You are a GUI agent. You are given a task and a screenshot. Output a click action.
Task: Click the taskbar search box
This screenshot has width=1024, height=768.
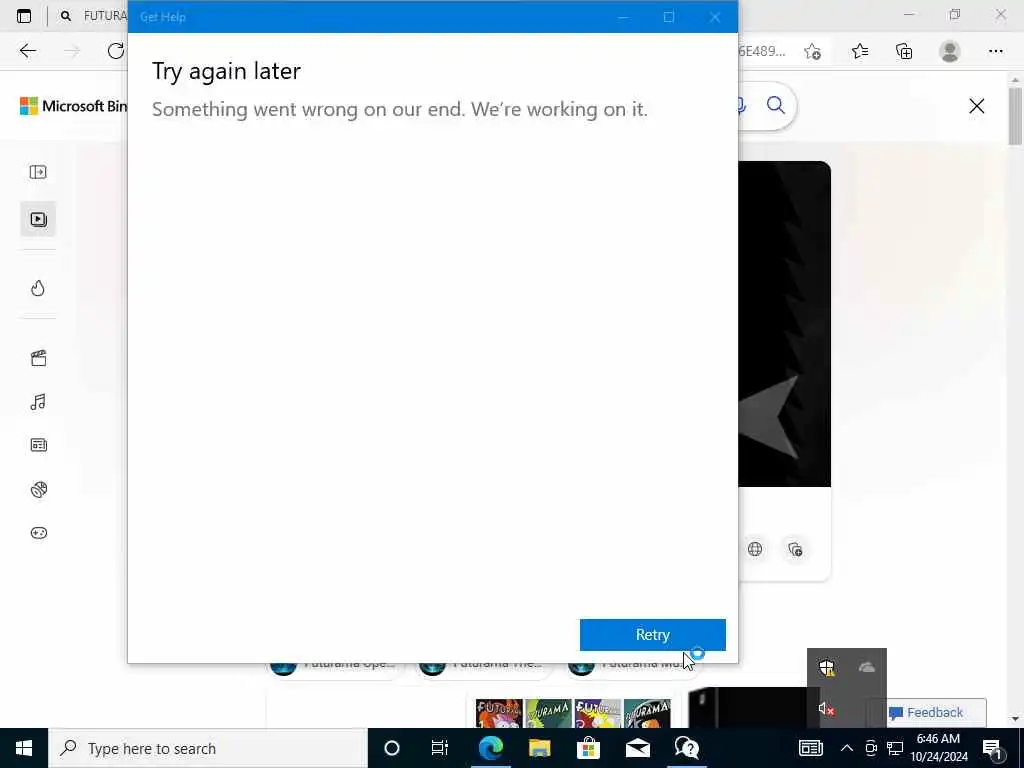(x=208, y=748)
